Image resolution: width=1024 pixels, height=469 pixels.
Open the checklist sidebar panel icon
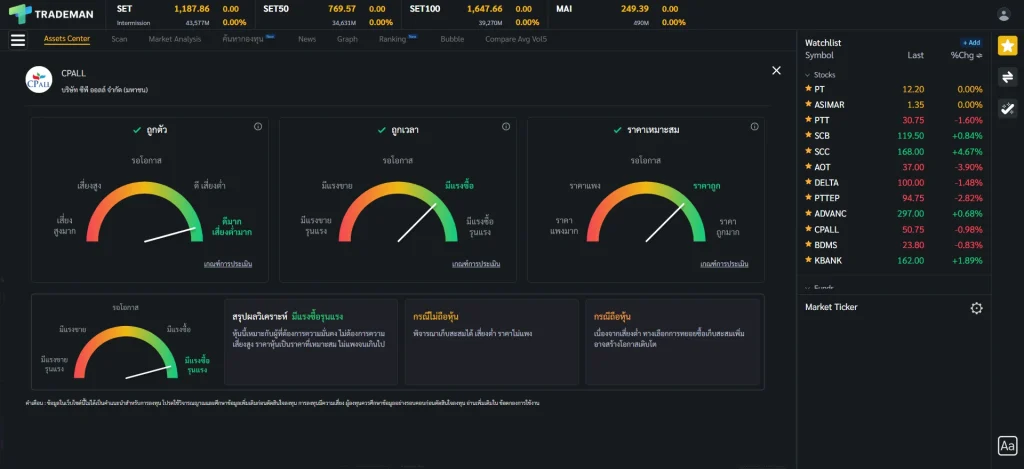pyautogui.click(x=1007, y=108)
